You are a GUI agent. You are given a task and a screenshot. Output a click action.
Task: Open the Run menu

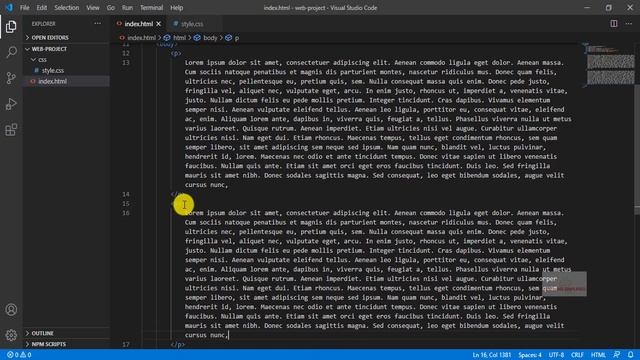coord(127,8)
